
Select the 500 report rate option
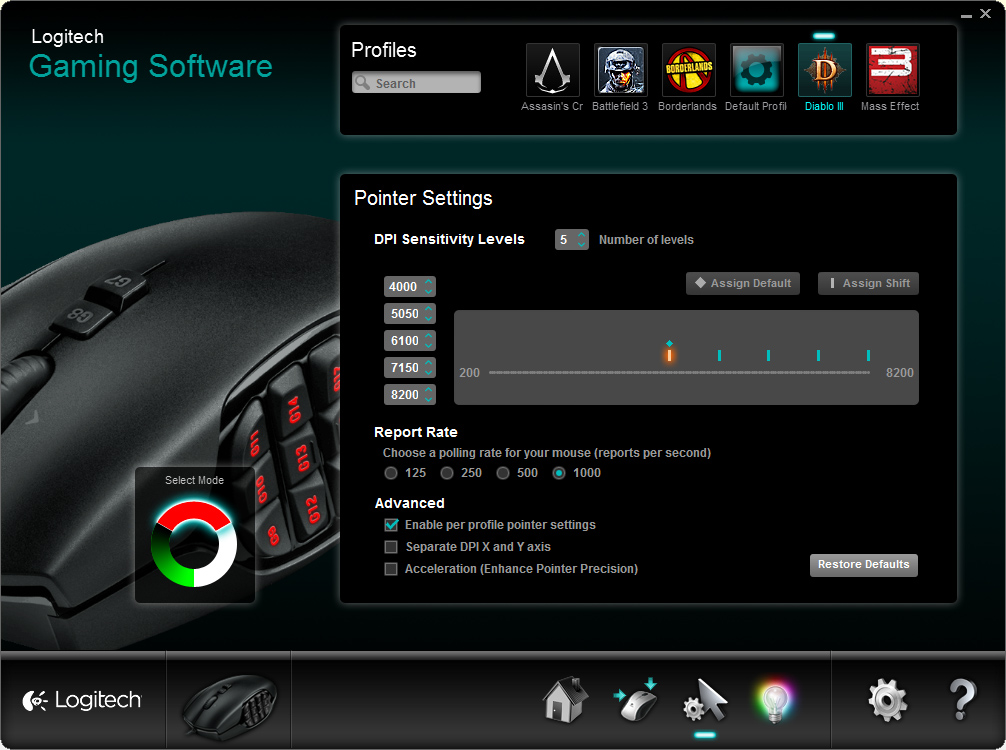[503, 473]
